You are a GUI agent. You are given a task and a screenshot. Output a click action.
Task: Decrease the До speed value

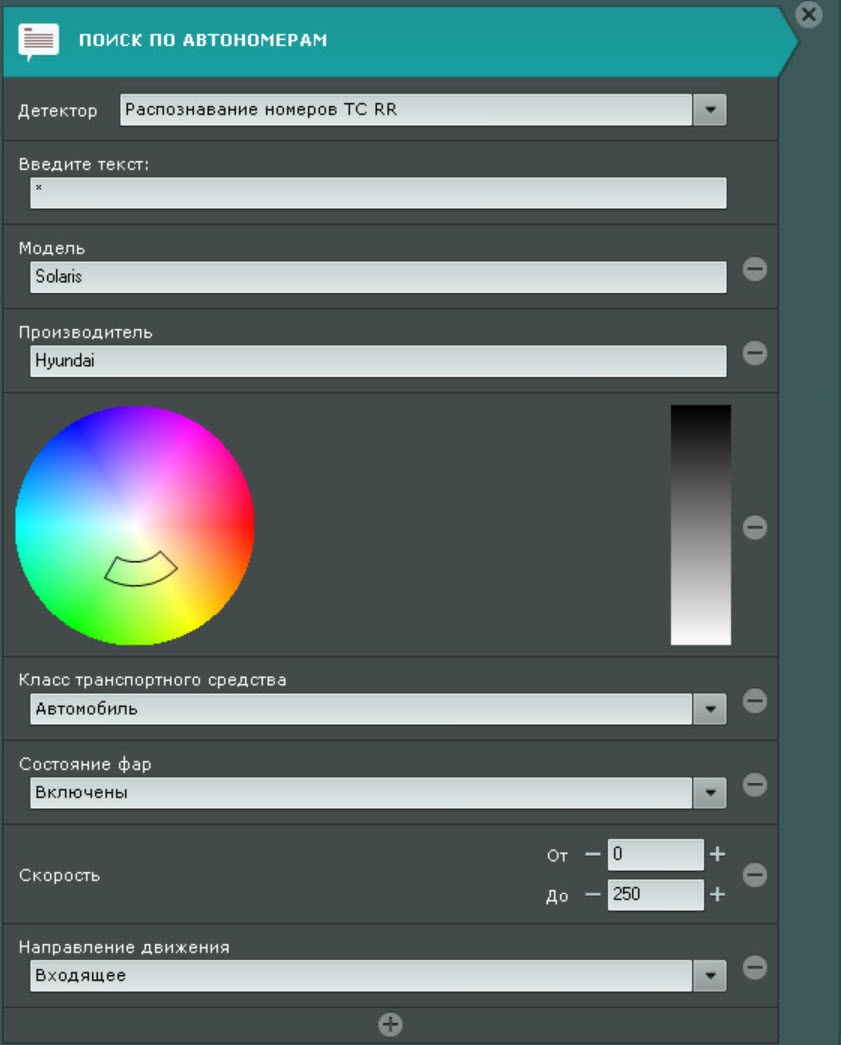point(593,895)
